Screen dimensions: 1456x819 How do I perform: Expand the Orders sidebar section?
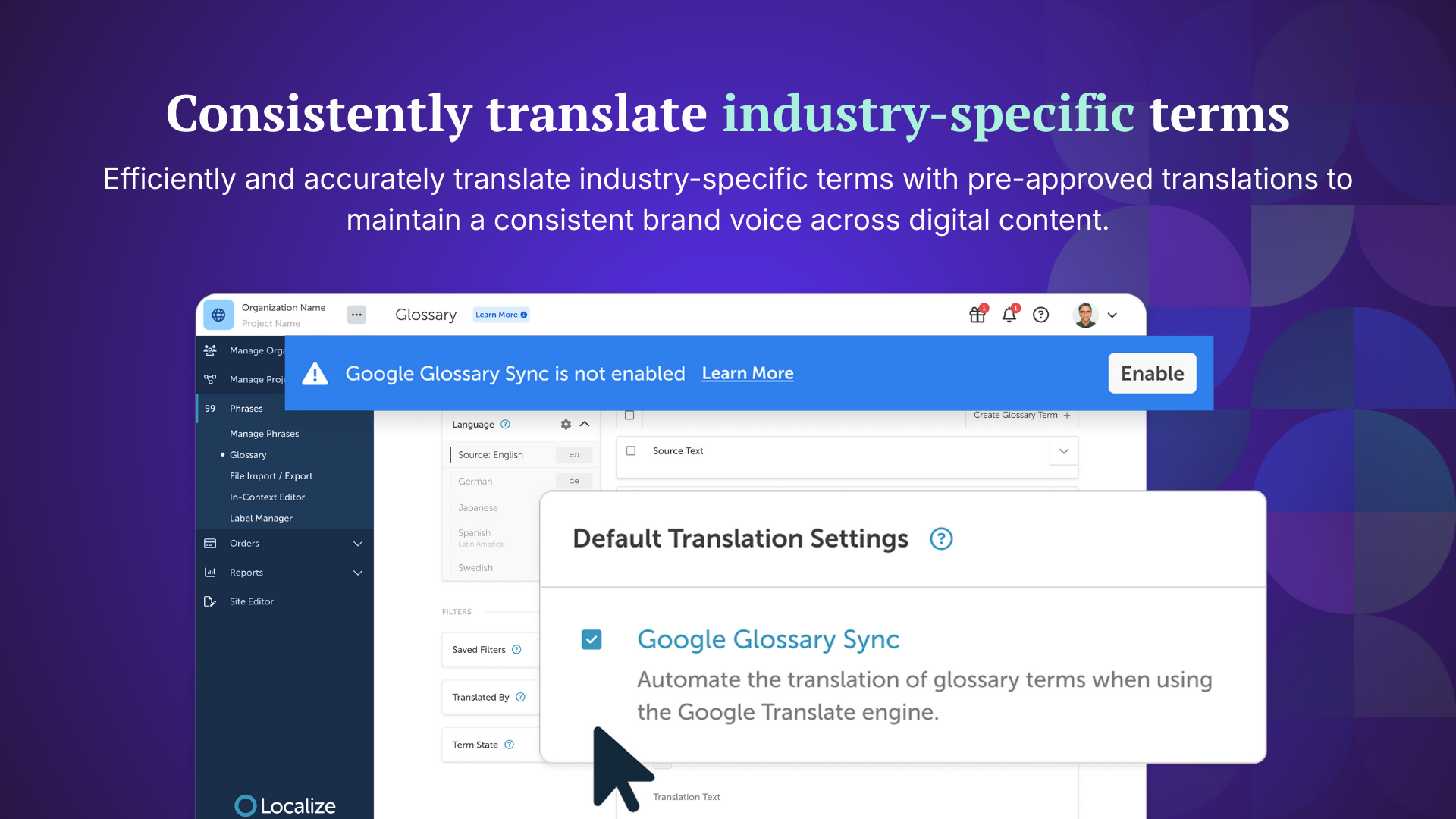(x=358, y=544)
